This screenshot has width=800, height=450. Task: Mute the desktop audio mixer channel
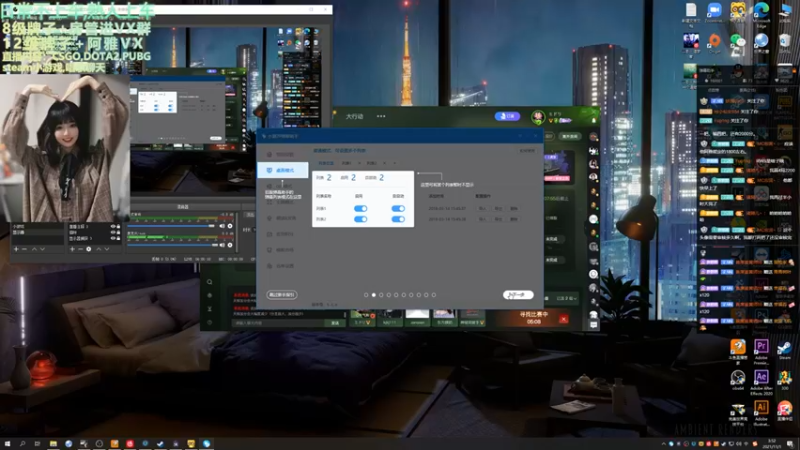pos(222,226)
